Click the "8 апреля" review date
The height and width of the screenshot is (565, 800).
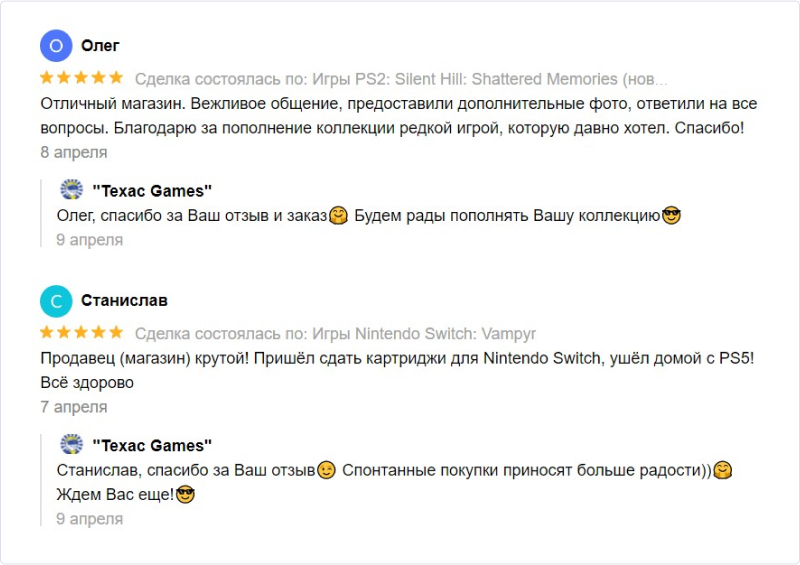pos(74,153)
